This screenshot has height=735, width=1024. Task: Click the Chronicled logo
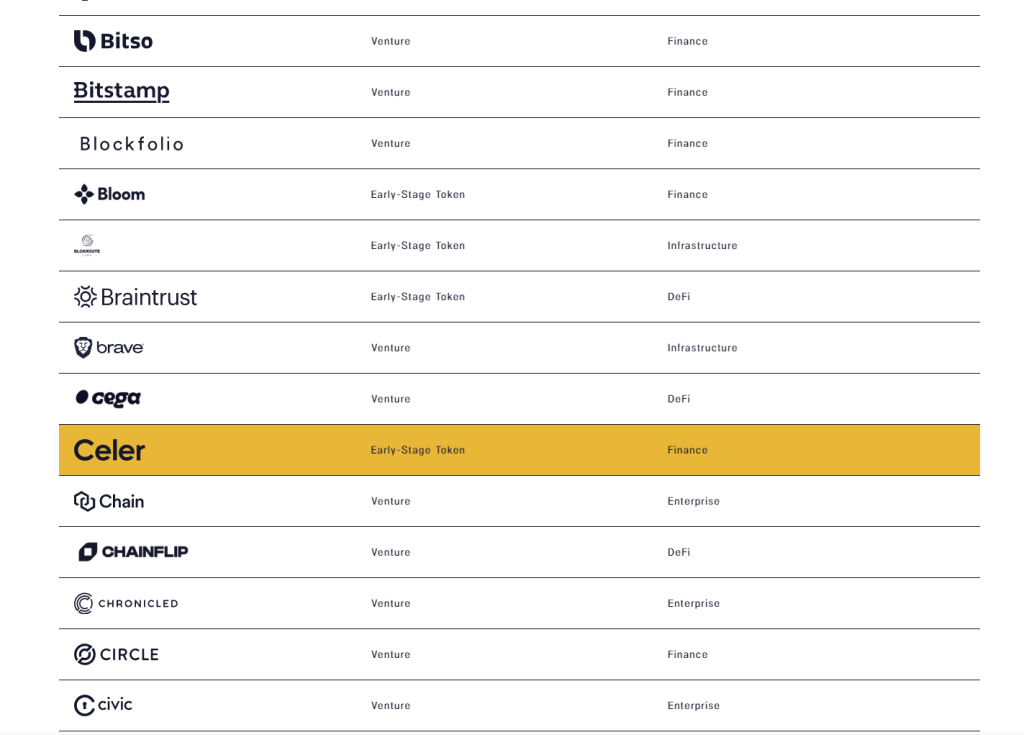(x=126, y=603)
